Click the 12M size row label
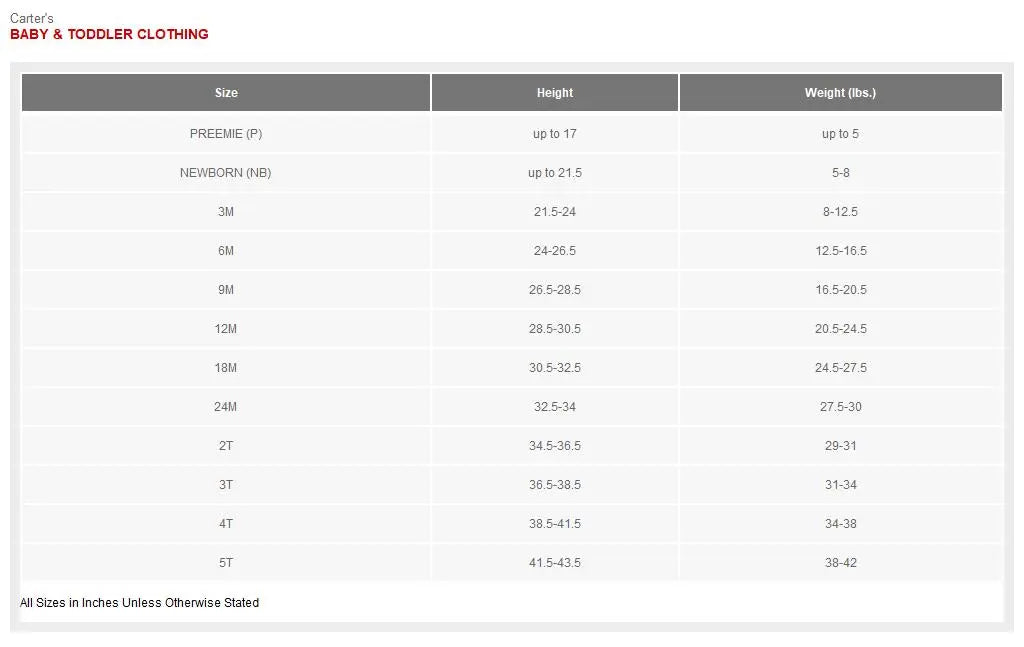Image resolution: width=1024 pixels, height=647 pixels. [x=226, y=329]
